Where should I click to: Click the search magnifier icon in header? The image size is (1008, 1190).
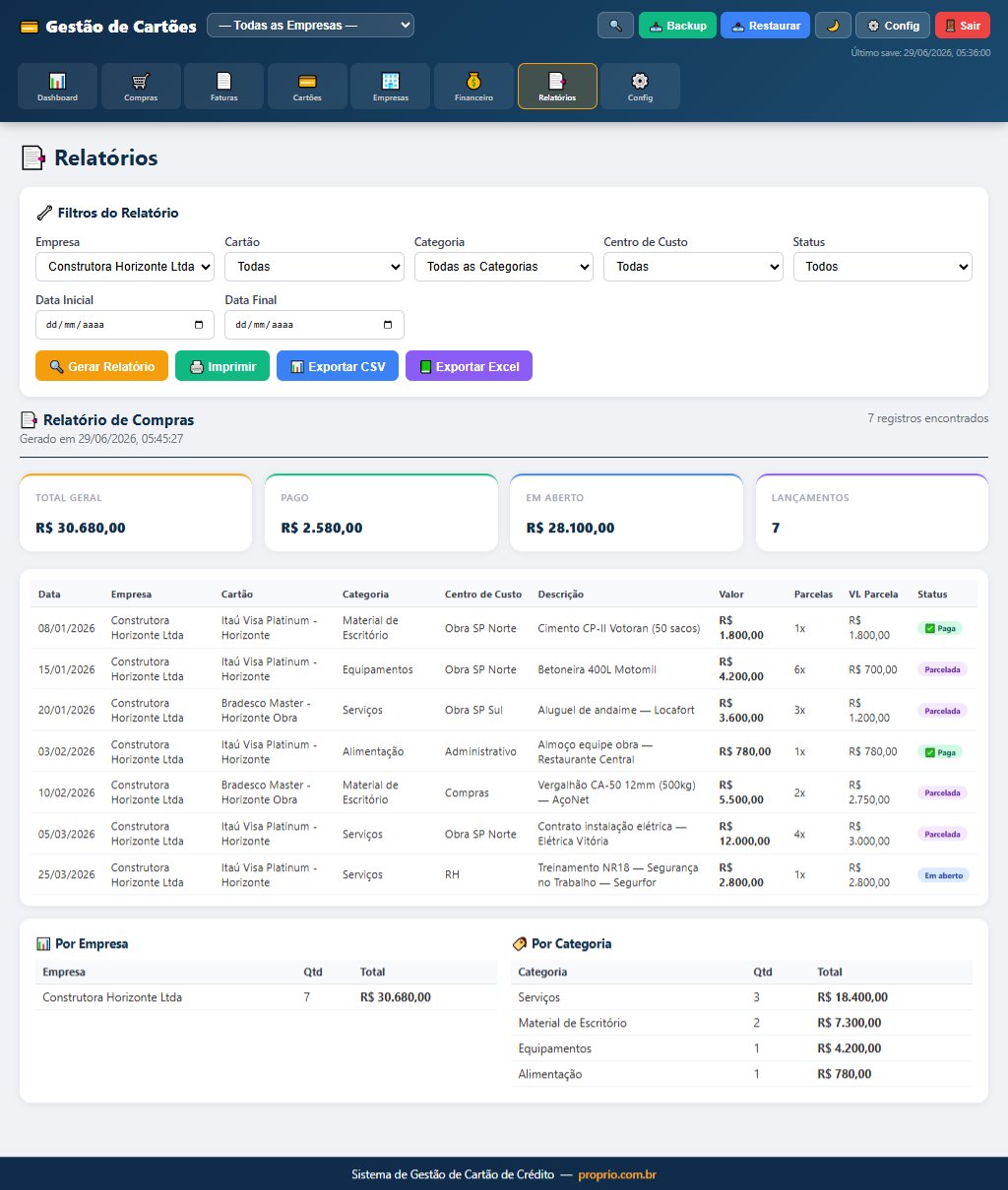coord(615,26)
